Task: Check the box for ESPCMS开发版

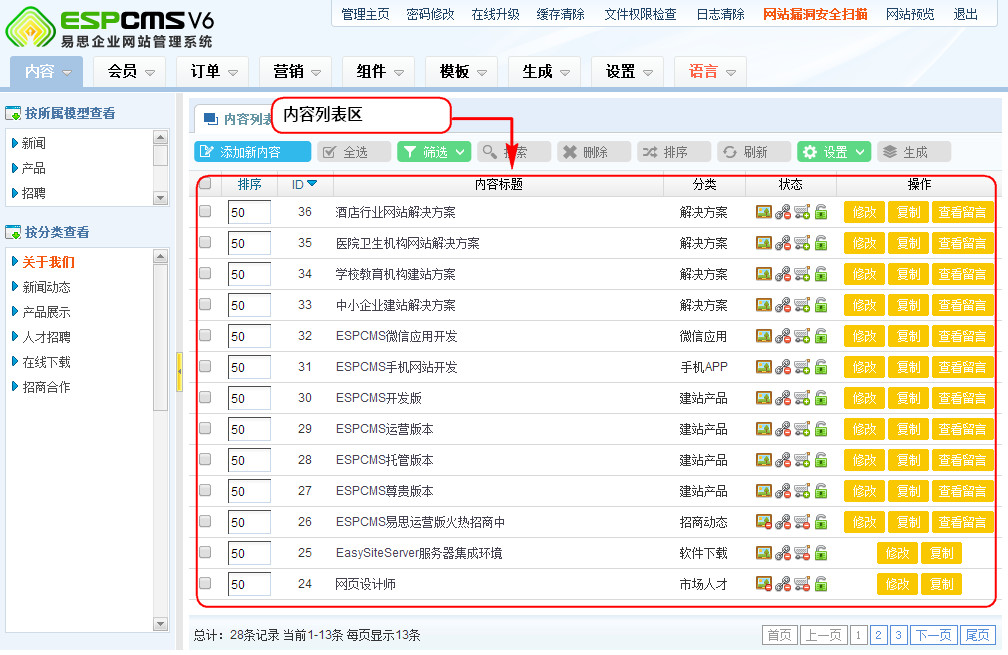Action: click(x=205, y=397)
